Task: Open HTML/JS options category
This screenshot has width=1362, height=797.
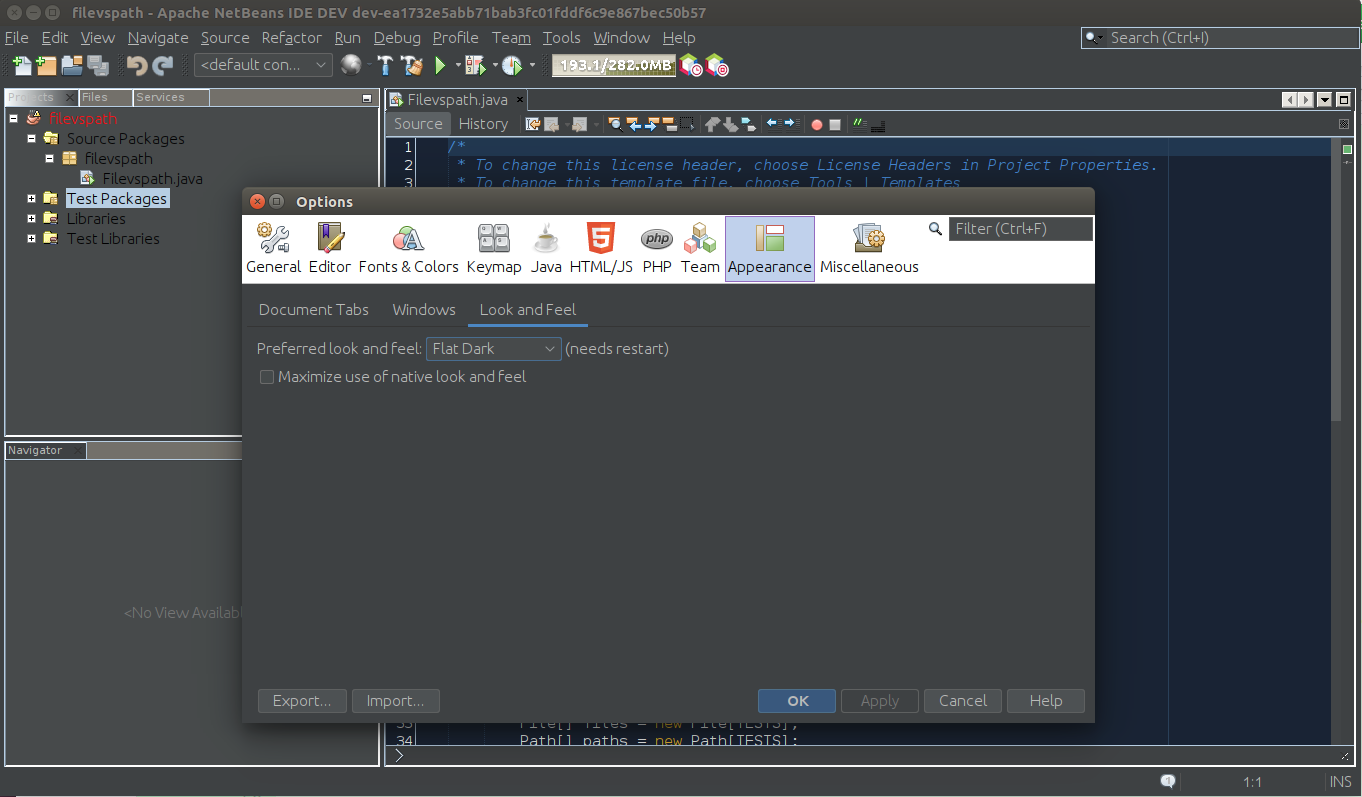Action: 601,249
